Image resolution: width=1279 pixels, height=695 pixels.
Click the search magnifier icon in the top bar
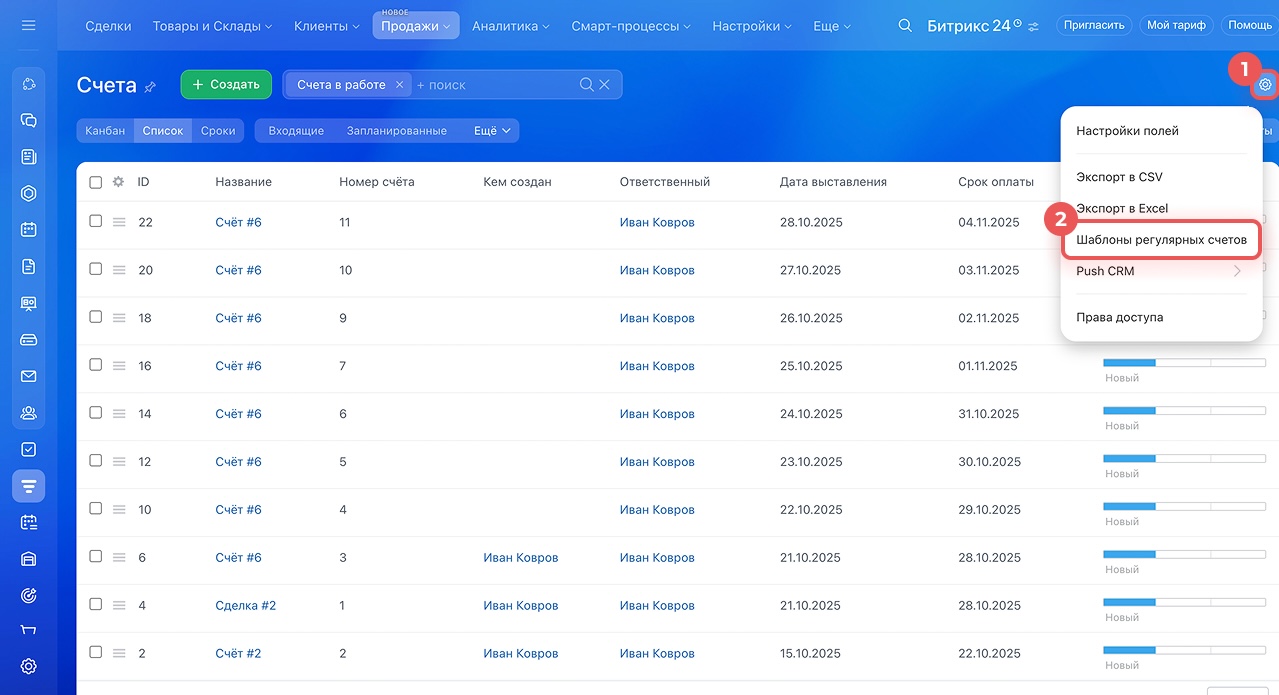coord(905,26)
